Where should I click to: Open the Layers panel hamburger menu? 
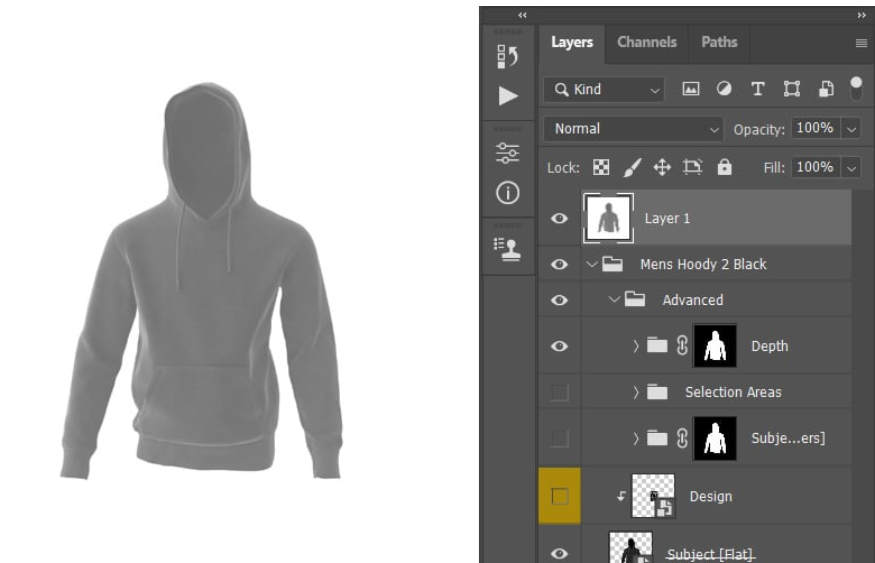[861, 43]
